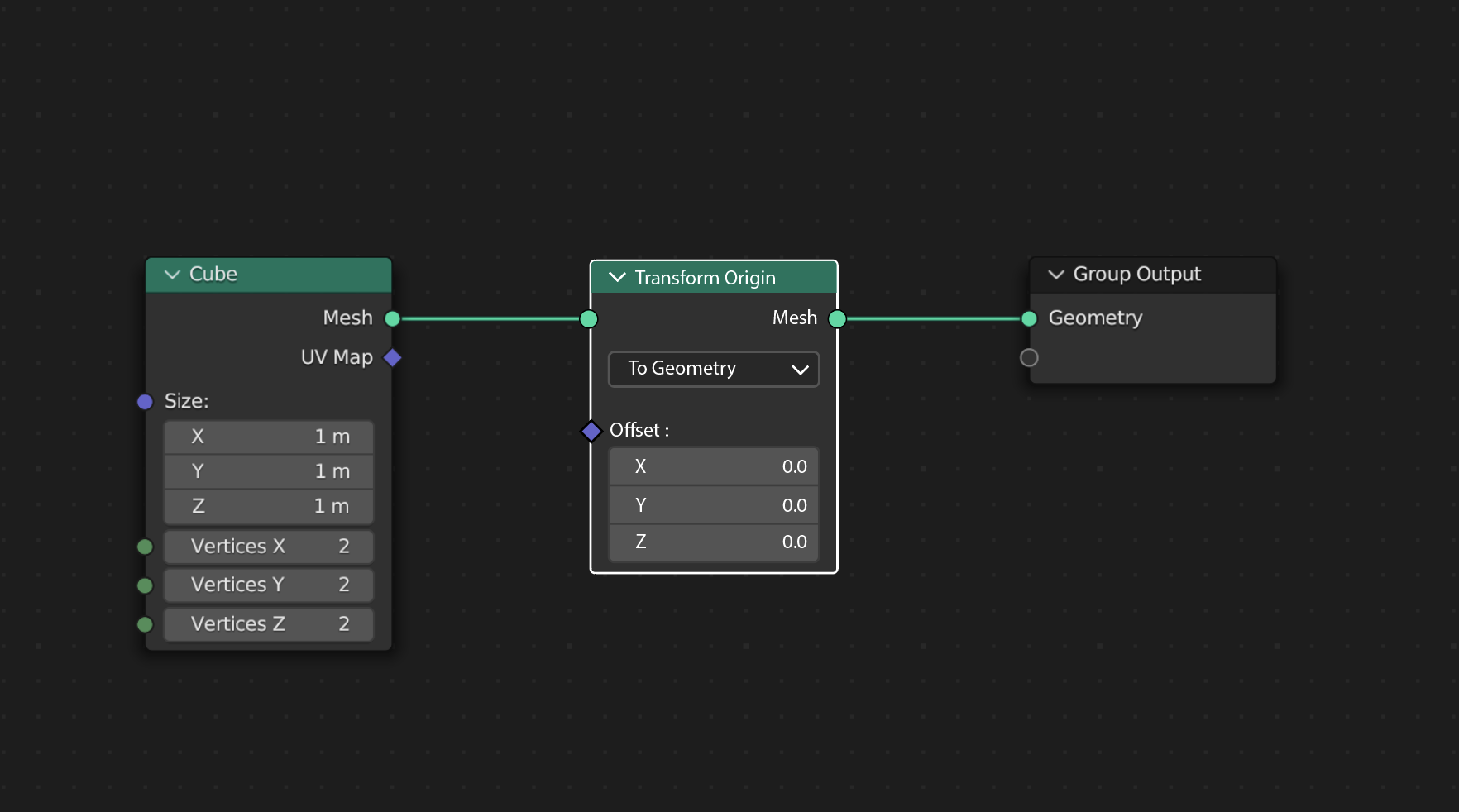Click the UV Map label
The image size is (1459, 812).
337,357
